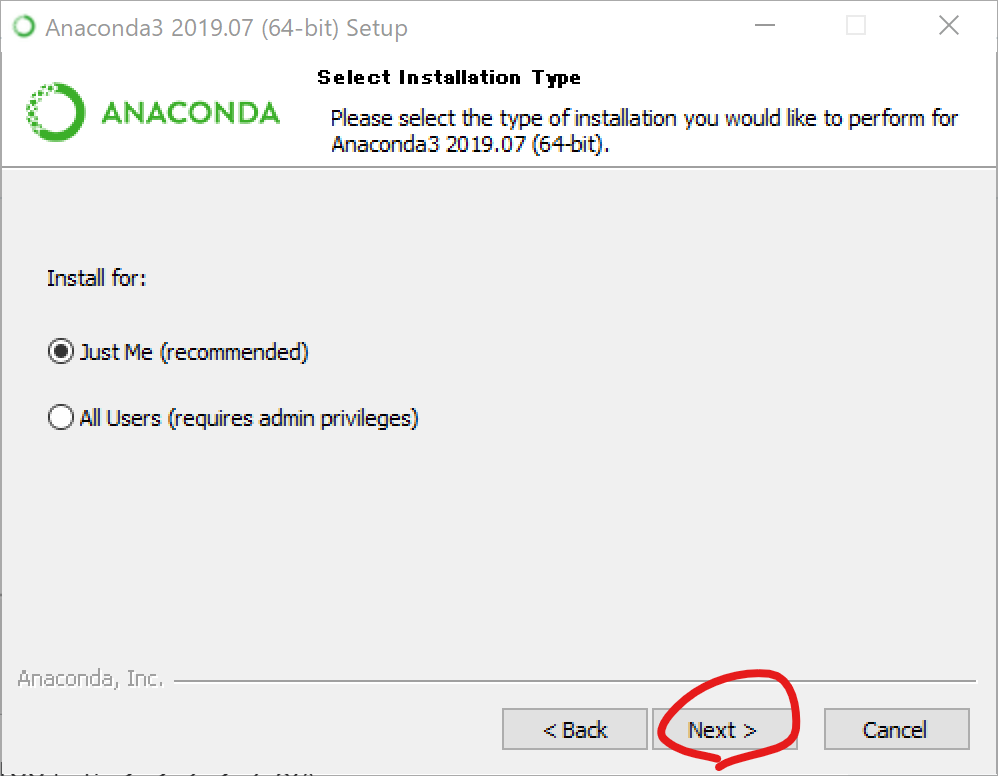Click the ANACONDA wordmark in the header
998x776 pixels.
coord(190,113)
